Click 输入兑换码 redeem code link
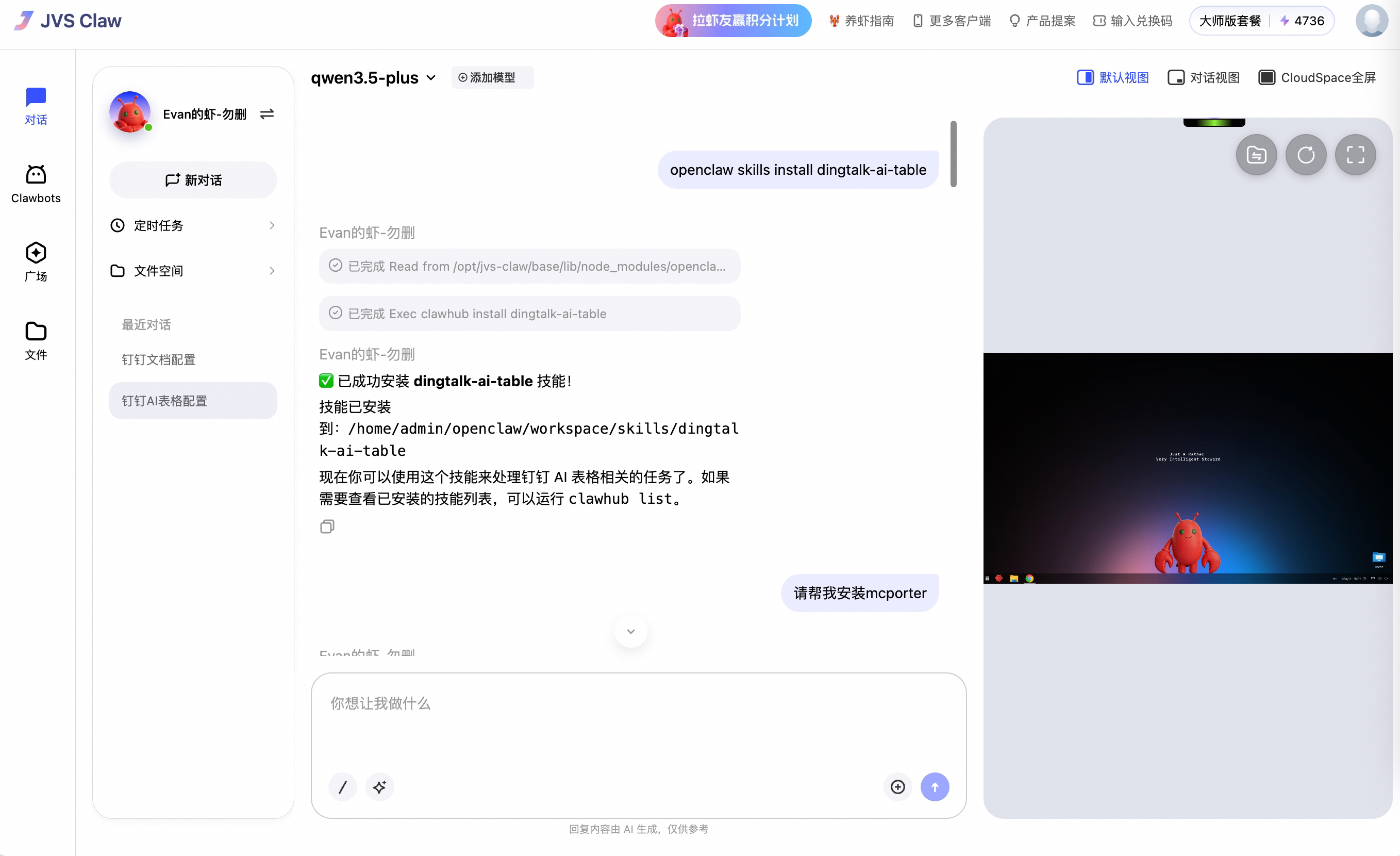This screenshot has height=856, width=1400. click(1132, 21)
